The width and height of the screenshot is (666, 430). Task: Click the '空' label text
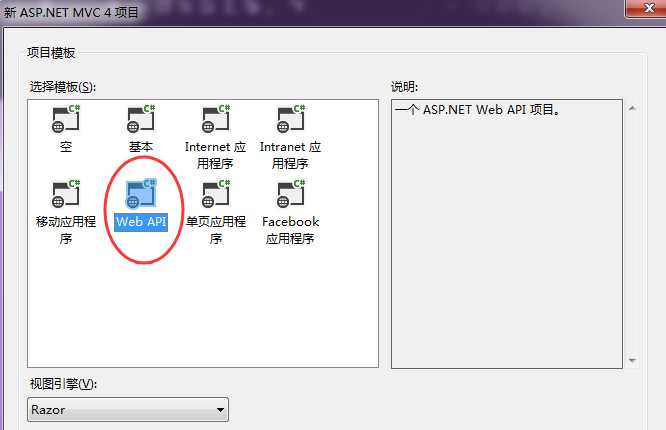(66, 147)
